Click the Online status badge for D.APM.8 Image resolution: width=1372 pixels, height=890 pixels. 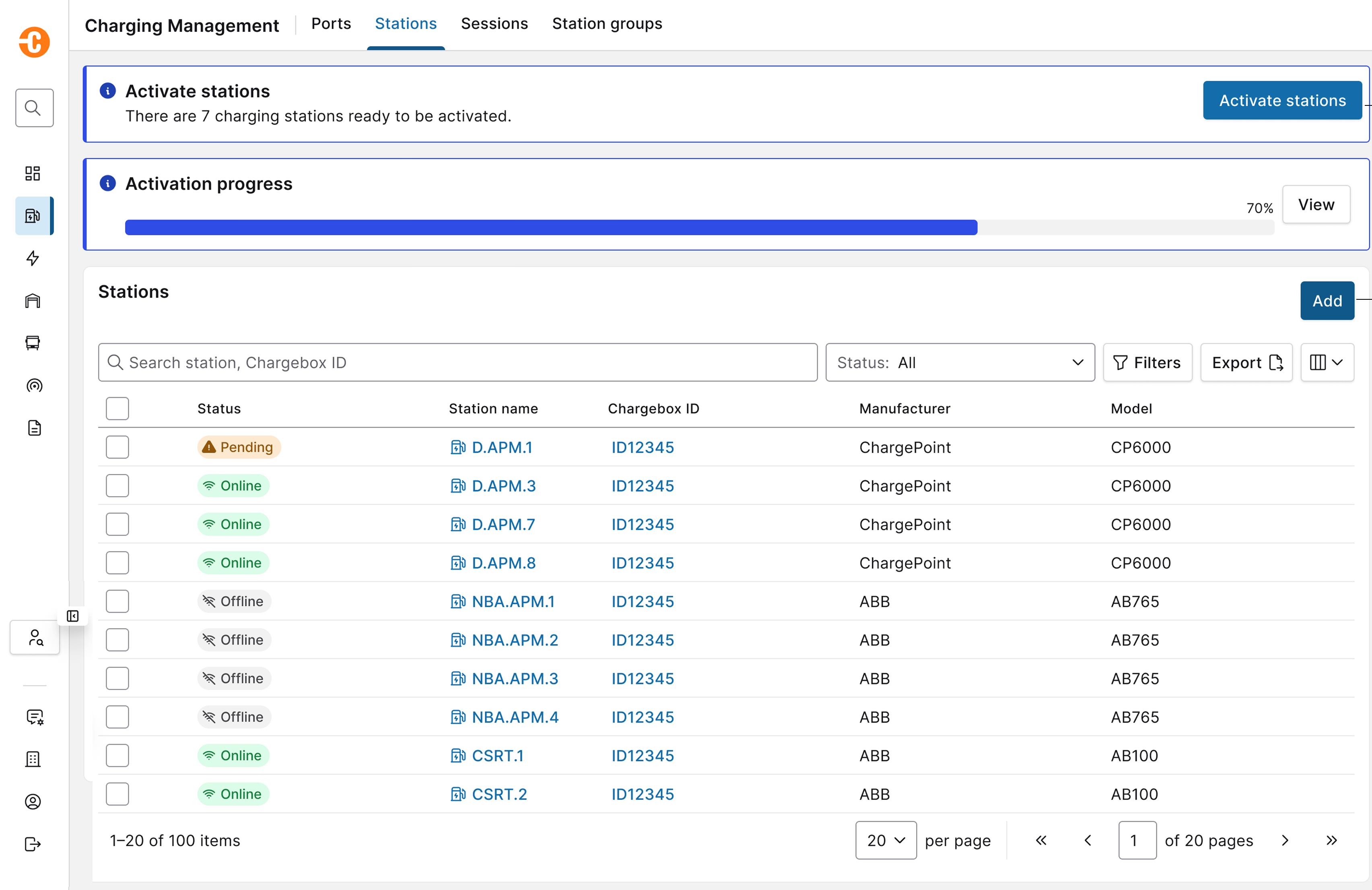pos(233,562)
